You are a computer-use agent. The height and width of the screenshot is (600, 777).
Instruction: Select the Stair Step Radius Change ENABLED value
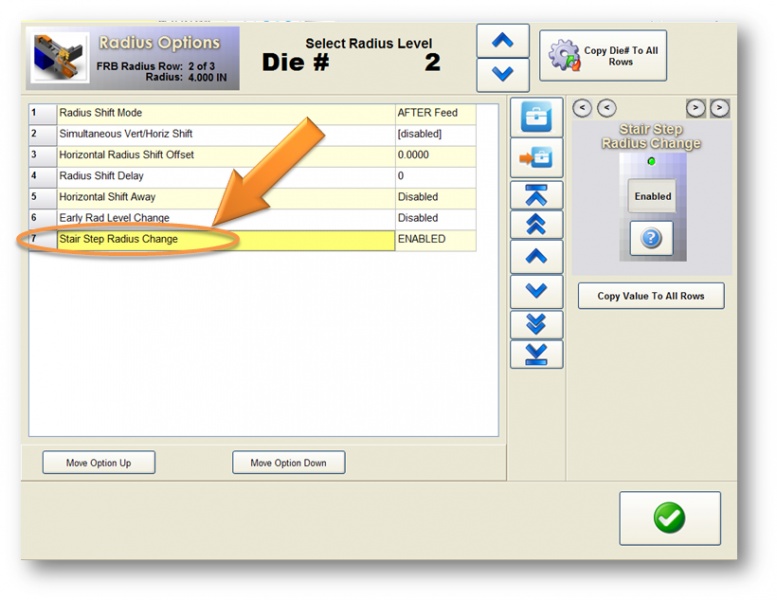coord(434,240)
